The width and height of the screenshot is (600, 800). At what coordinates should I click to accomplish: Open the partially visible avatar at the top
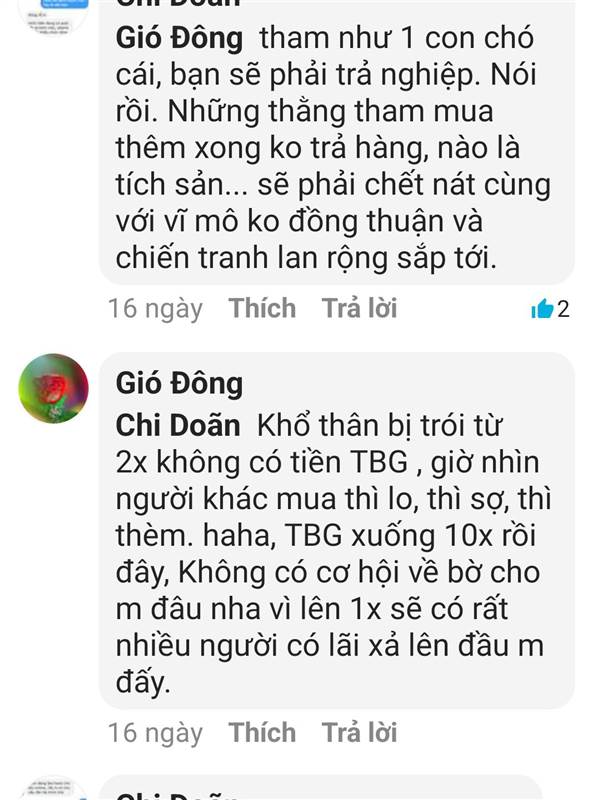click(x=54, y=15)
